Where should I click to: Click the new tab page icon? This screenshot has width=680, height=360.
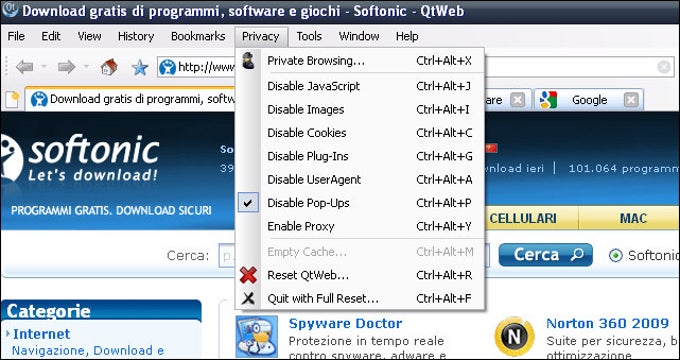click(12, 100)
